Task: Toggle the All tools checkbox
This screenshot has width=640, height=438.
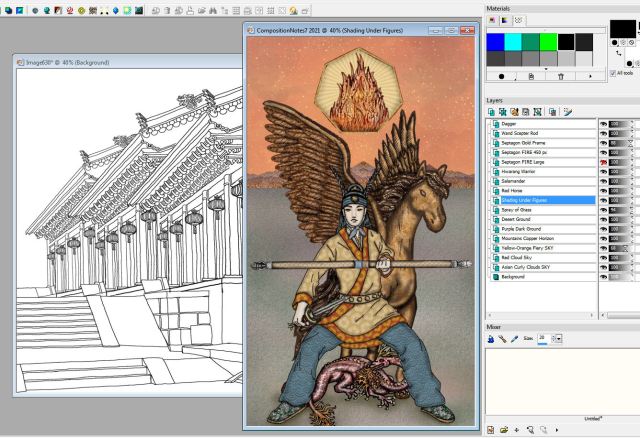Action: coord(612,73)
